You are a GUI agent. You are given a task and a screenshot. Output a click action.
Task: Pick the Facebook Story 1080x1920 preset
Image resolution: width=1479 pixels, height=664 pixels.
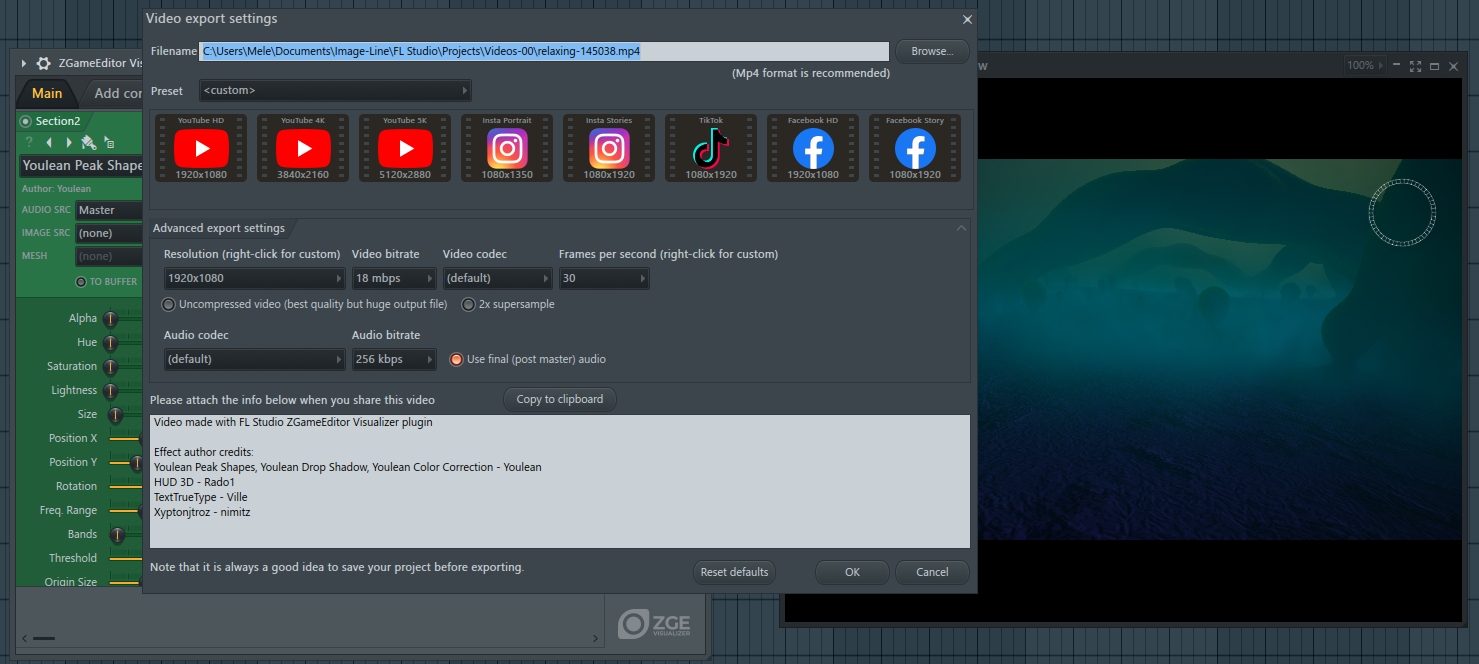pyautogui.click(x=915, y=148)
